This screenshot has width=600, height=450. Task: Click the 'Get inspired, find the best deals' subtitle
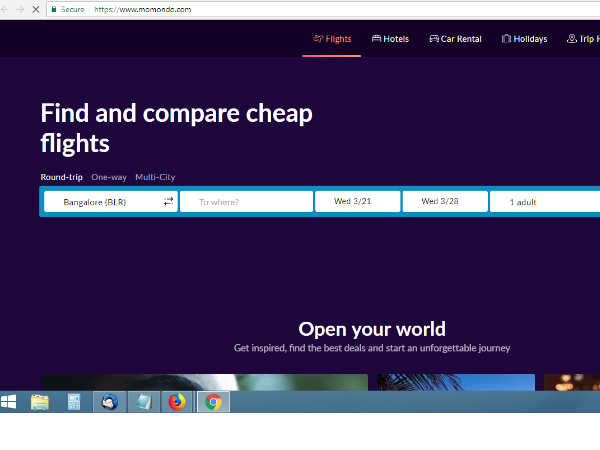(x=372, y=348)
